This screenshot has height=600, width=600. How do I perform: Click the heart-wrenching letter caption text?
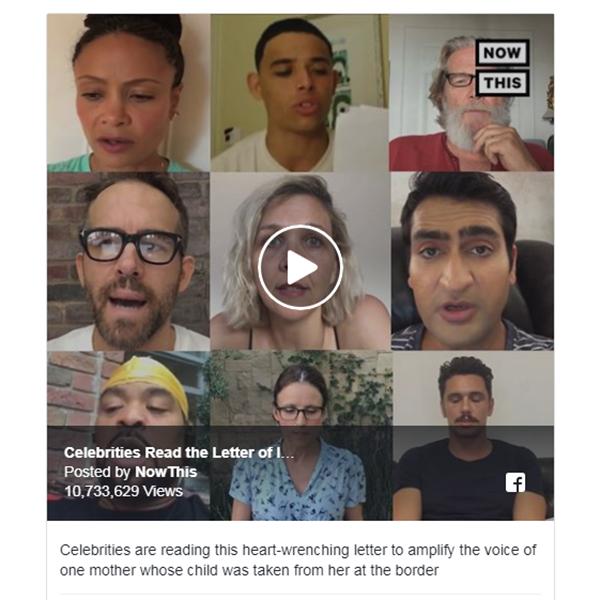(x=298, y=560)
